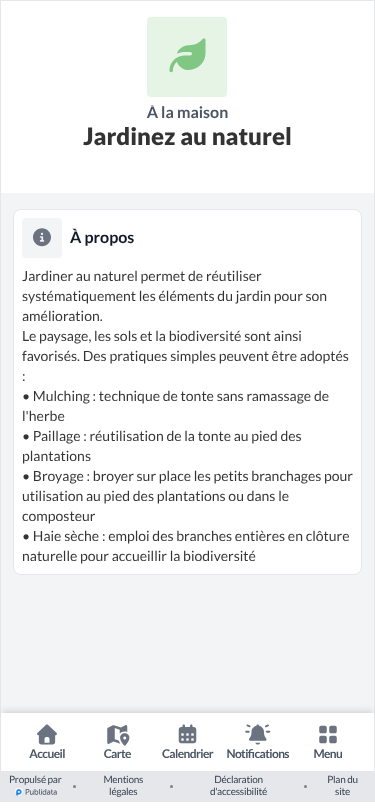
Task: Tap the Carte map pin icon
Action: [118, 734]
